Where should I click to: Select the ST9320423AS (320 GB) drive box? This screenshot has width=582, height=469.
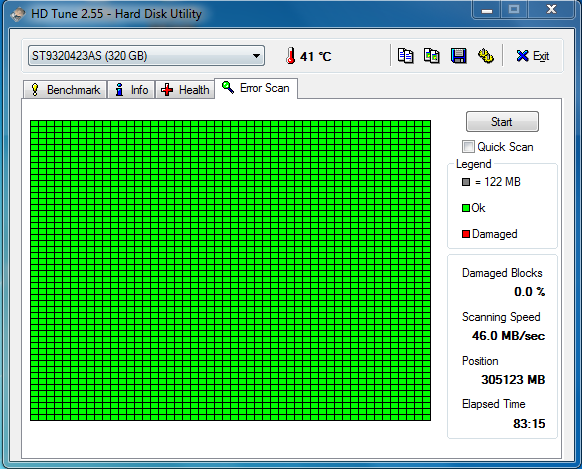pos(146,56)
